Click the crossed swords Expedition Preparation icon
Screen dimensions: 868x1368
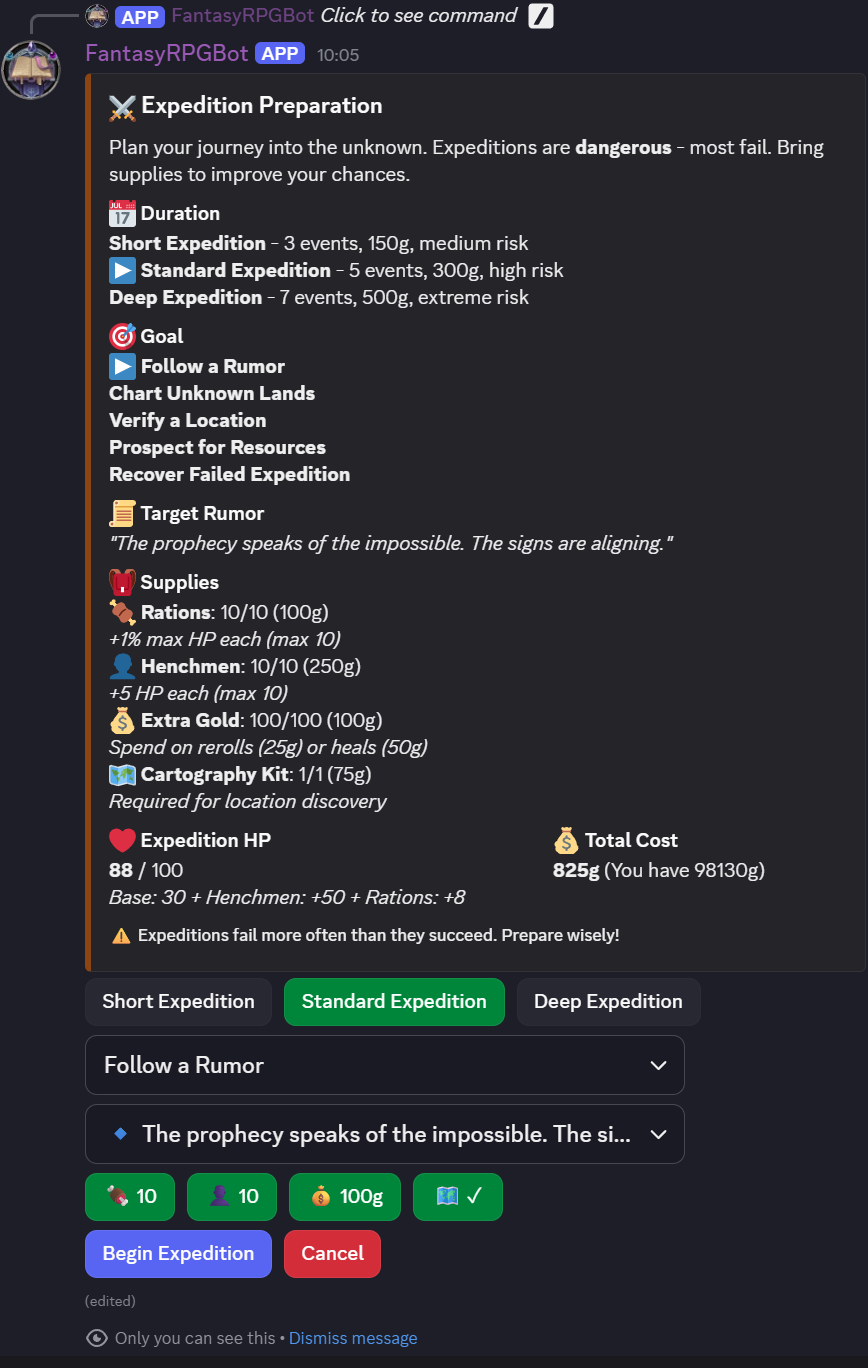[x=122, y=106]
